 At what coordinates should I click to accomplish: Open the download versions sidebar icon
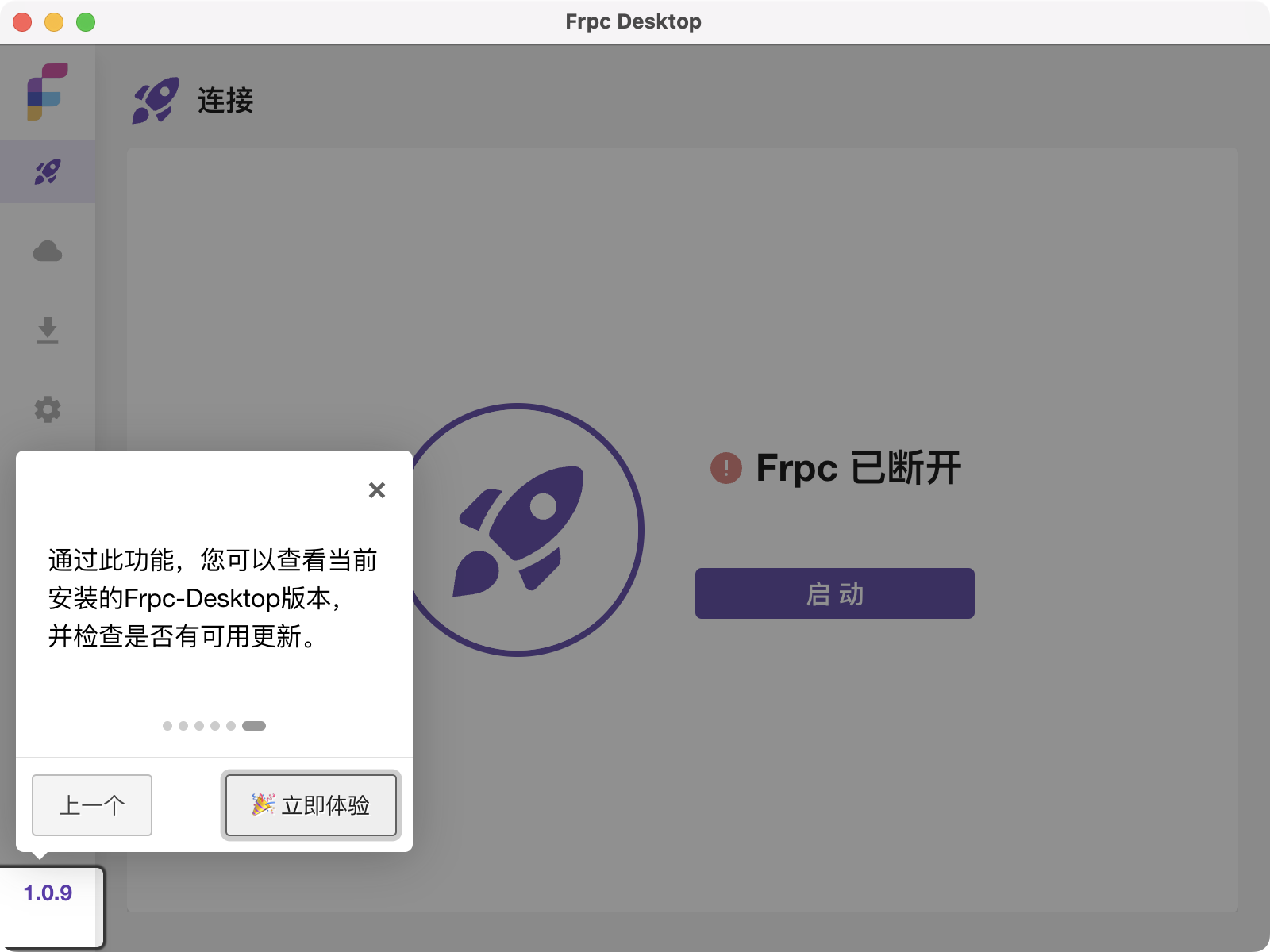(x=48, y=330)
